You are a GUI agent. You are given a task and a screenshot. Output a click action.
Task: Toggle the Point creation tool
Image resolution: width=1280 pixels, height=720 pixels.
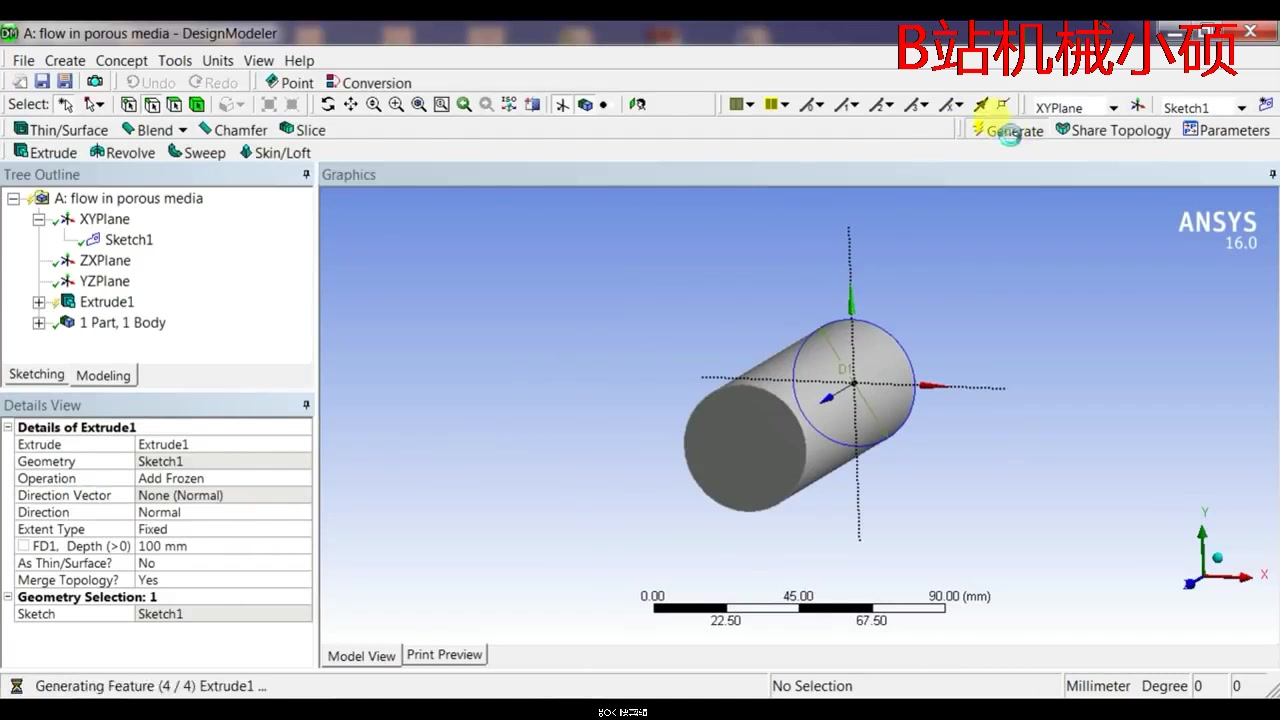click(289, 83)
